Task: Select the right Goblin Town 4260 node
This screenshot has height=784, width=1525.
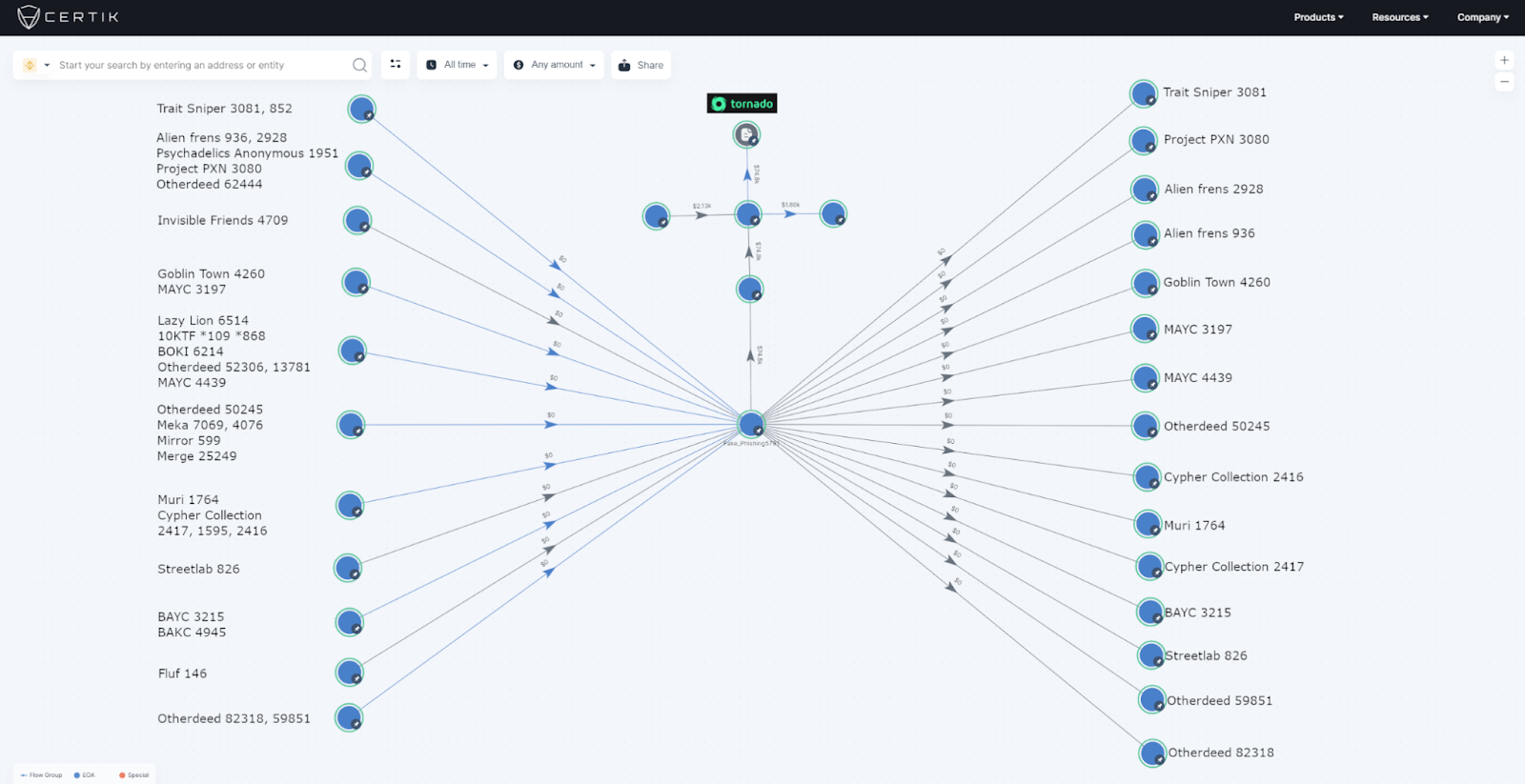Action: [x=1145, y=283]
